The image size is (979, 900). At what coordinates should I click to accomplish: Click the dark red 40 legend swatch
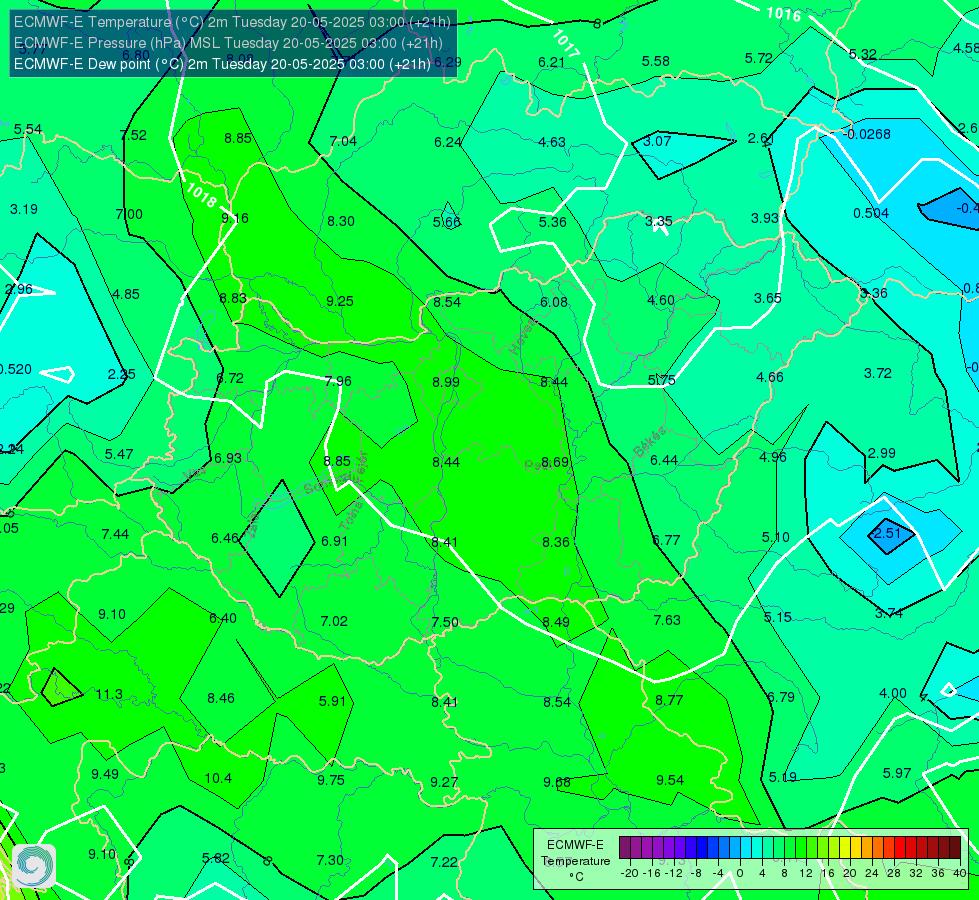click(955, 848)
